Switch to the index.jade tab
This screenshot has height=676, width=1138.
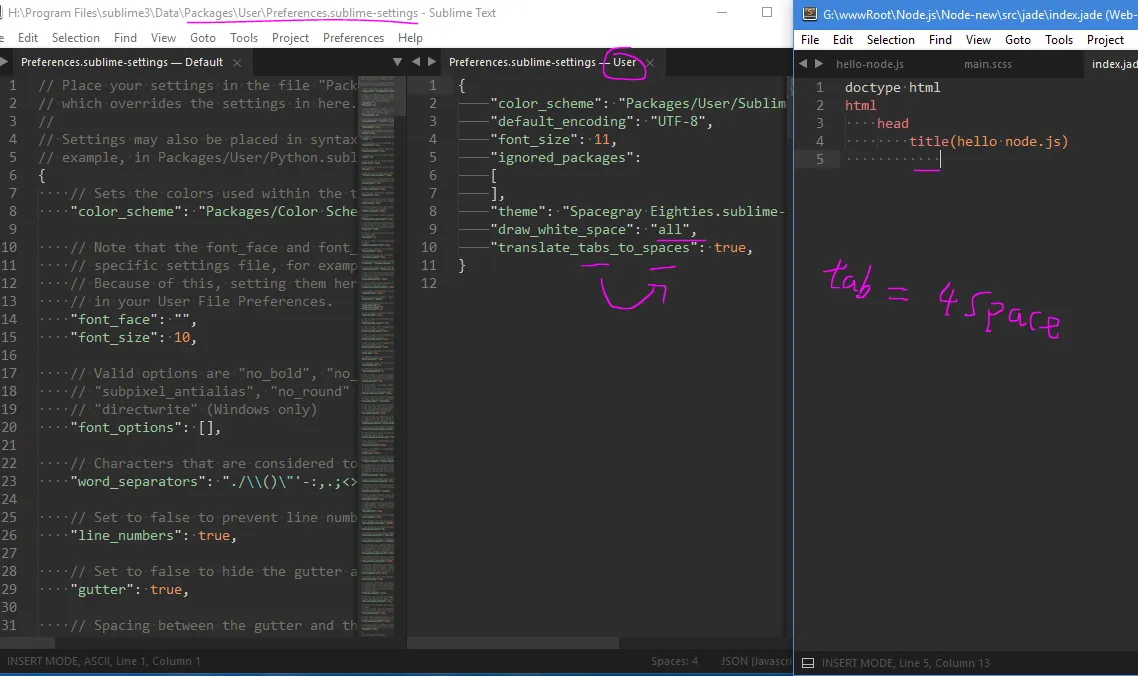[x=1115, y=64]
